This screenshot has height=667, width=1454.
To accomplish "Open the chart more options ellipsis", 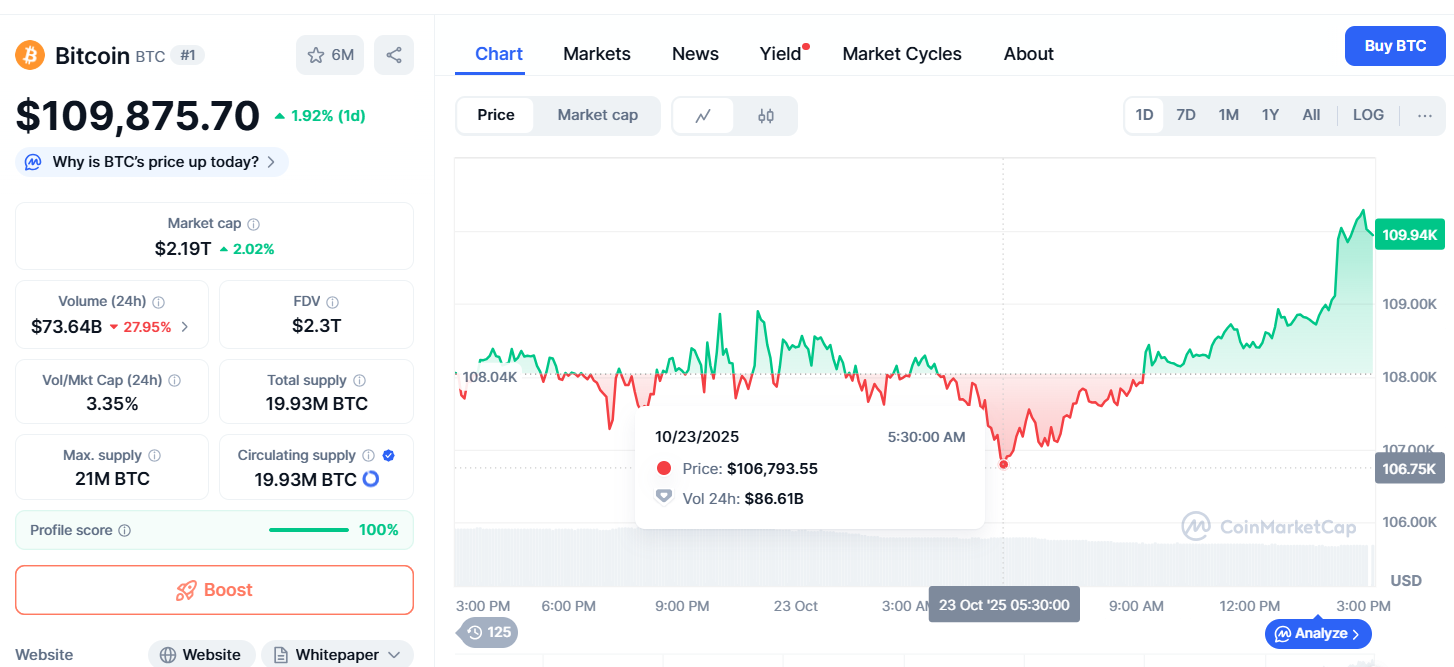I will click(1425, 115).
